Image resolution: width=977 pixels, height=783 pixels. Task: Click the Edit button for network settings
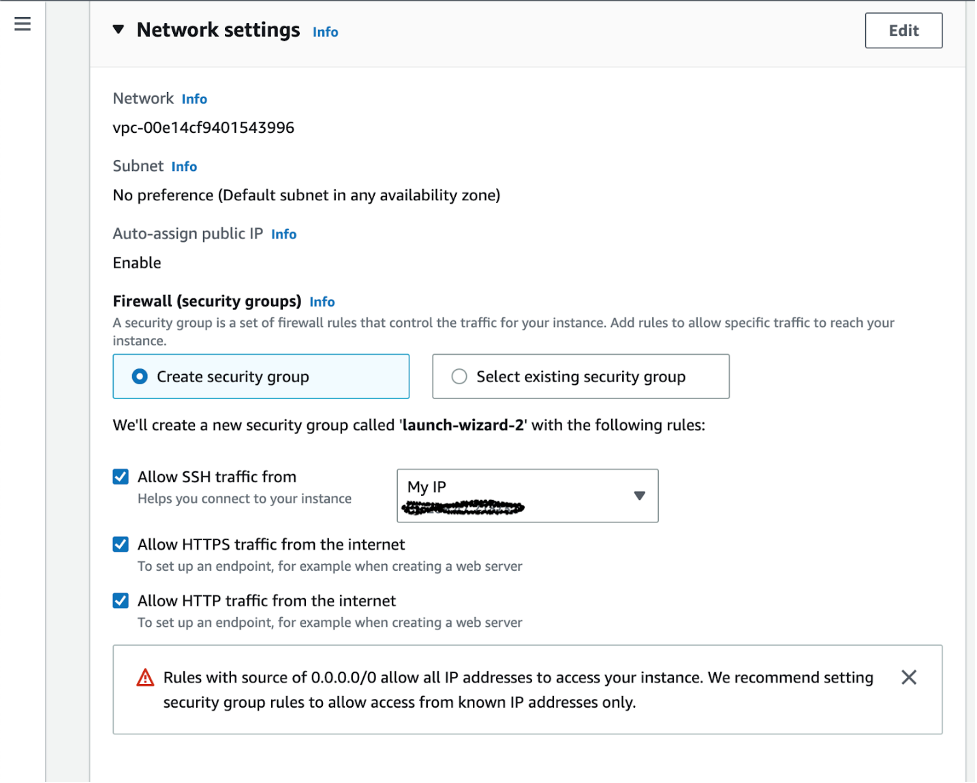coord(903,31)
